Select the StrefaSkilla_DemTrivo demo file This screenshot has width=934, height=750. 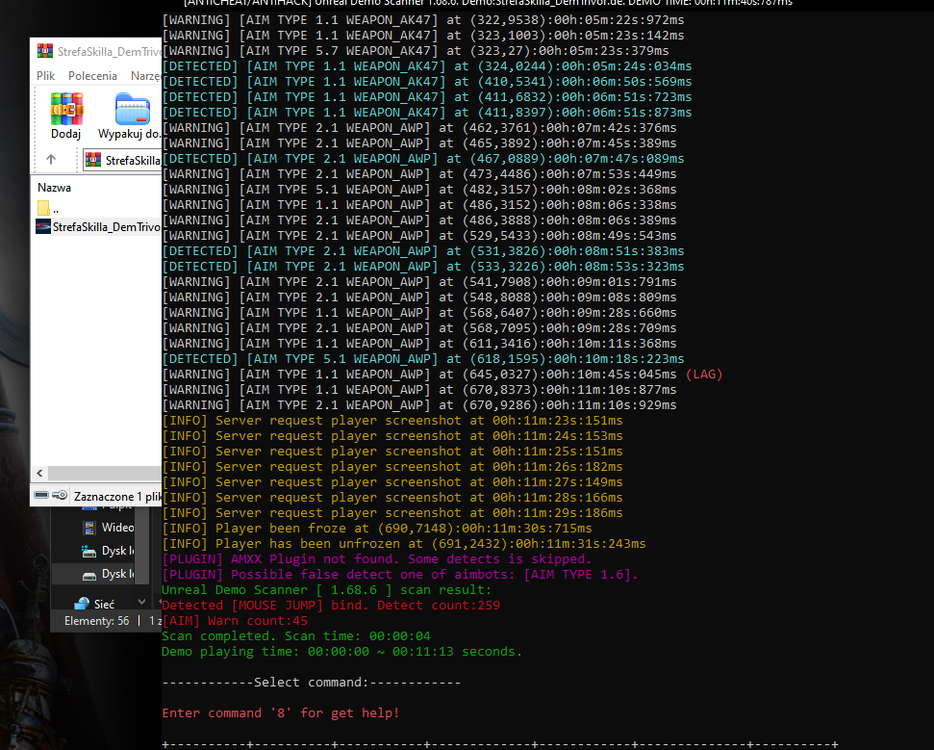tap(98, 227)
